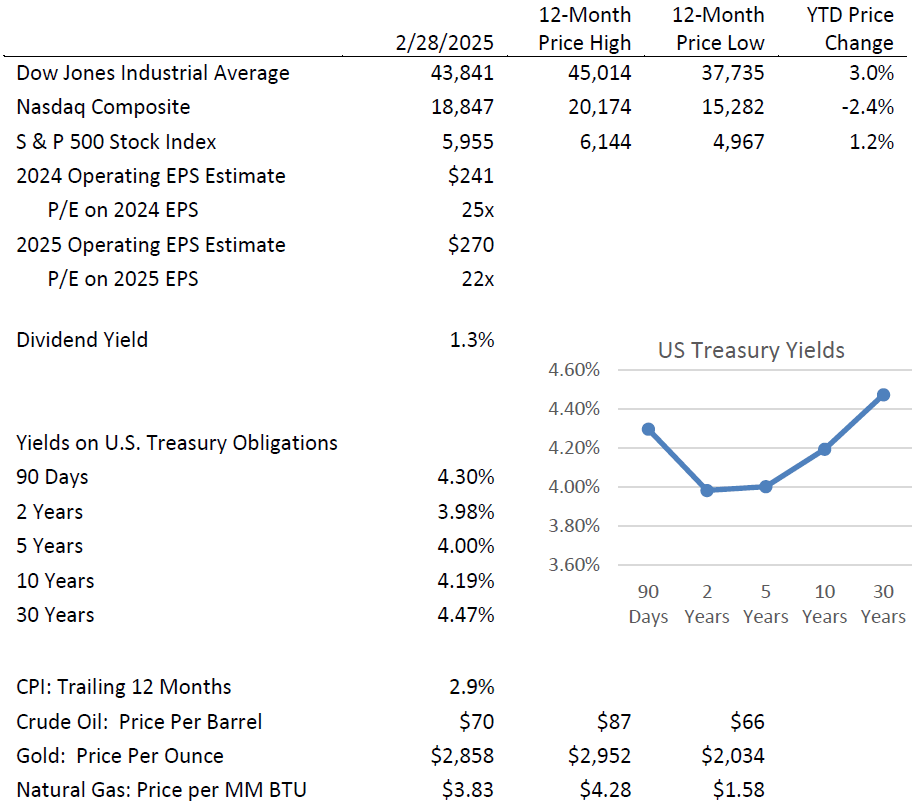Click S&P 500 value 5,955
912x804 pixels.
(468, 141)
